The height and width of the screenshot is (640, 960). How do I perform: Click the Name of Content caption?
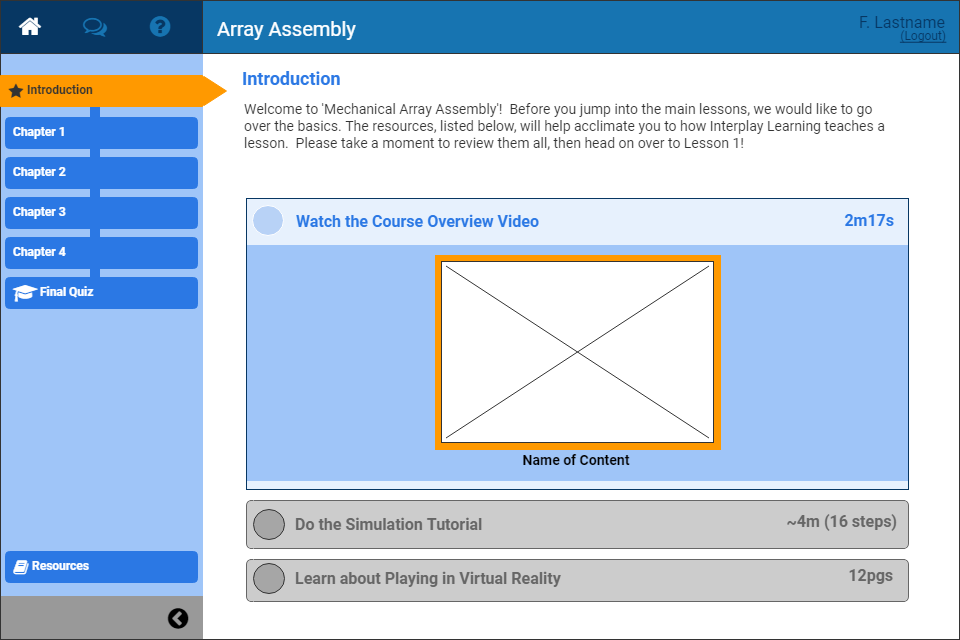tap(576, 460)
